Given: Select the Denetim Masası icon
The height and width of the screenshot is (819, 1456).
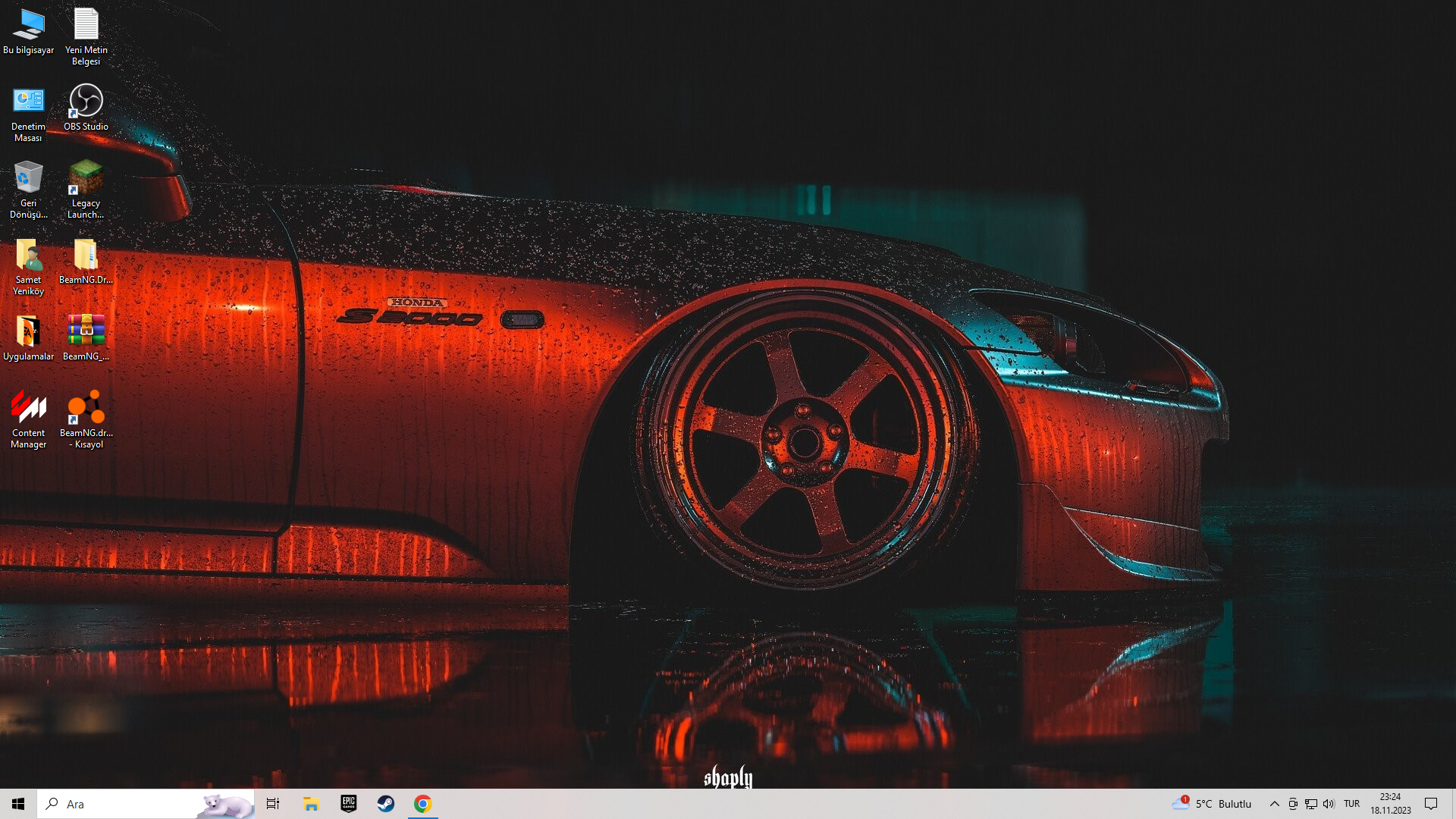Looking at the screenshot, I should (x=28, y=114).
